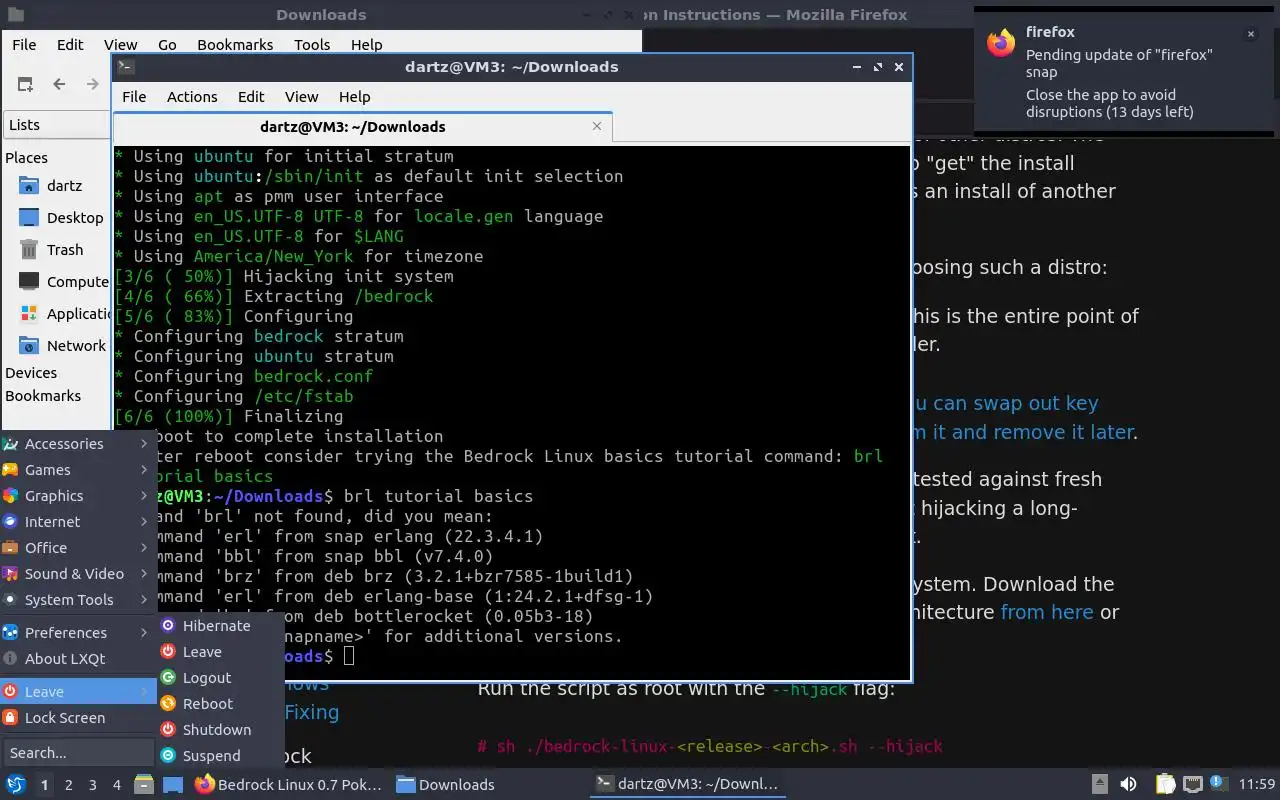Open the wired network tray icon
Screen dimensions: 1280x800
coord(1192,784)
